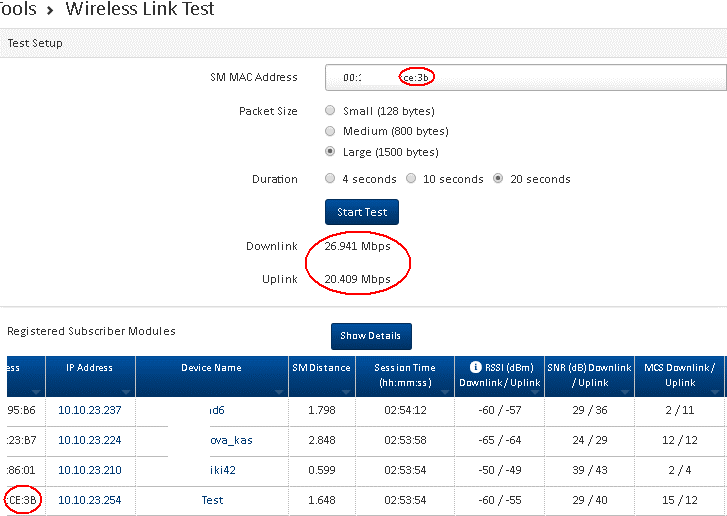
Task: Click RSSI value -50 / -49
Action: [500, 470]
